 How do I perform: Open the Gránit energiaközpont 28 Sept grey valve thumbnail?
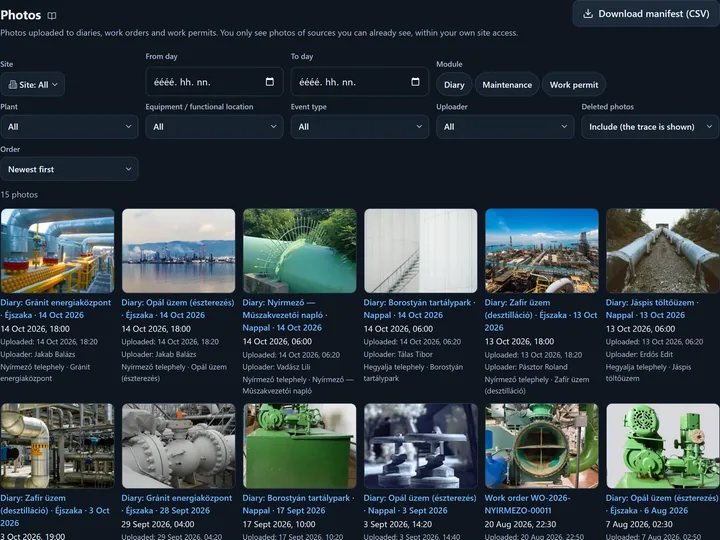(x=178, y=446)
